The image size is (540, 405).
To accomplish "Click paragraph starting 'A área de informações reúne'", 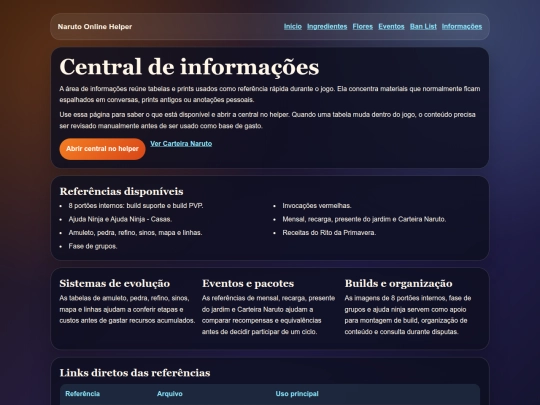I will [x=270, y=94].
